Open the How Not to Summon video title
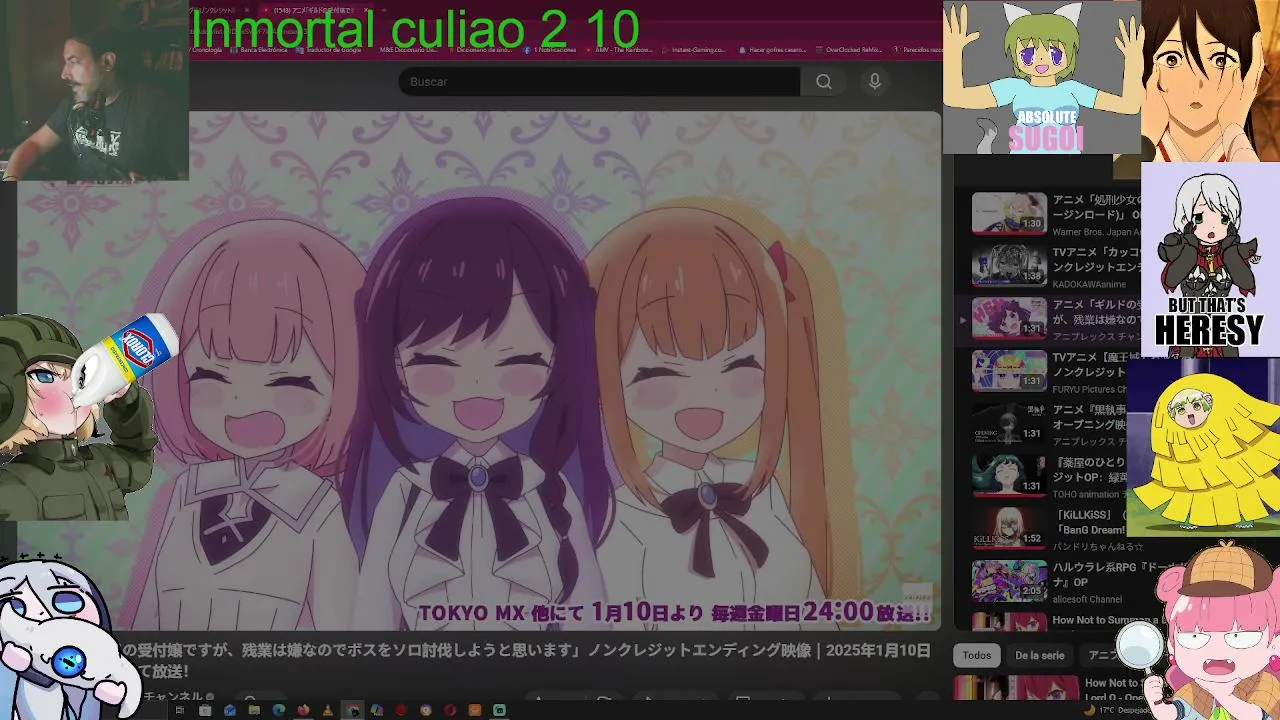This screenshot has width=1280, height=720. coord(1110,620)
